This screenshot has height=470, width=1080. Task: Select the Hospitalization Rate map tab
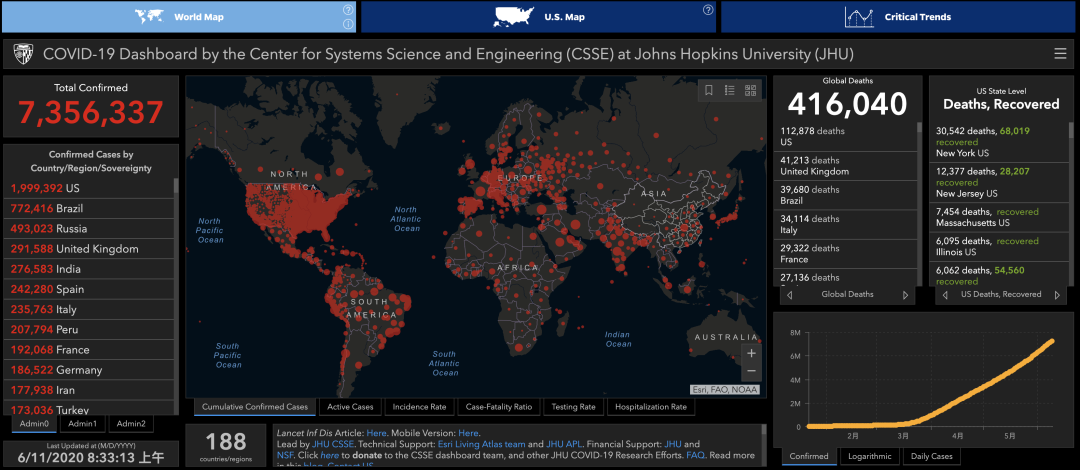(651, 407)
